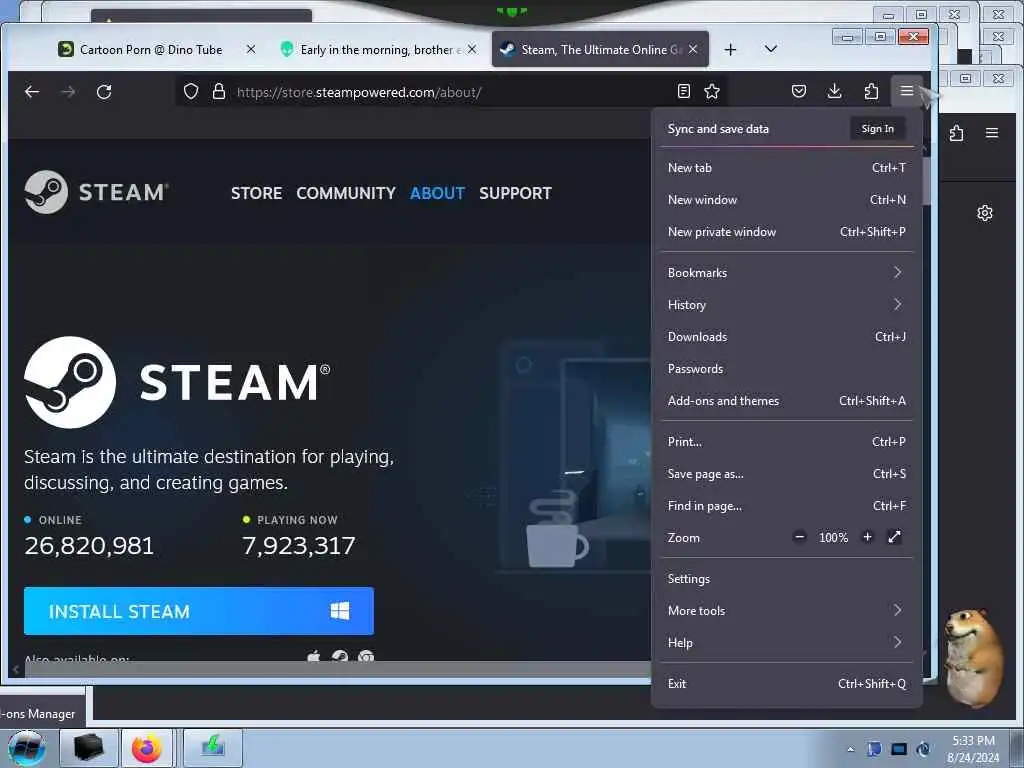
Task: Click extensions icon in background window
Action: (x=956, y=133)
